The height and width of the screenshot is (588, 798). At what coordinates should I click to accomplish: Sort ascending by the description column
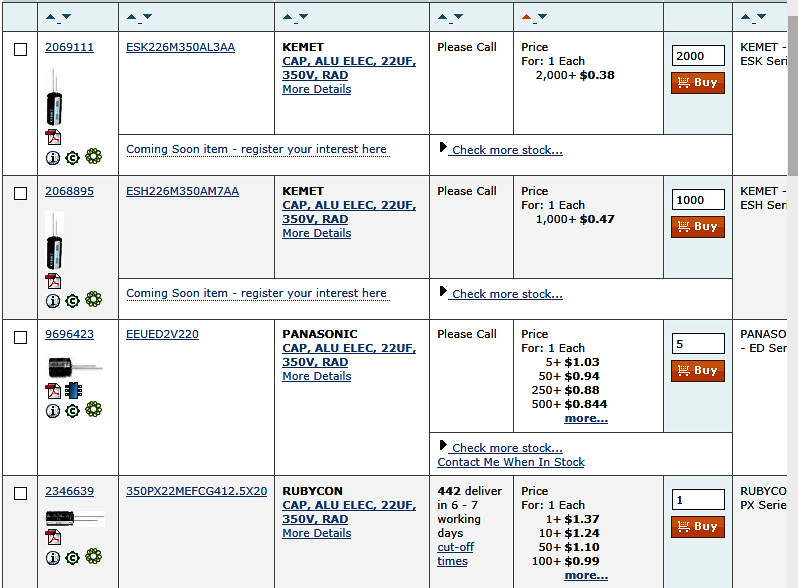click(x=288, y=17)
